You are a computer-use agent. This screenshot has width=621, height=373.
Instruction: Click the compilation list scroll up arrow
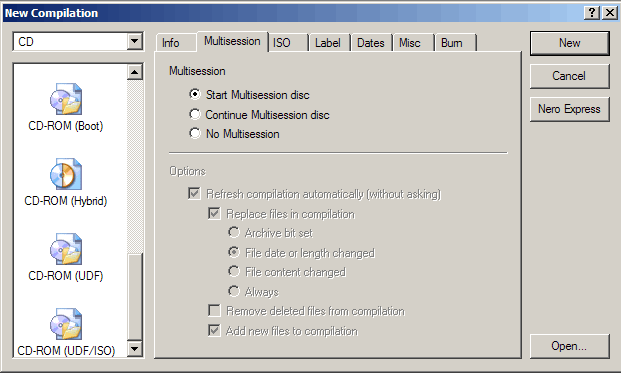pyautogui.click(x=135, y=72)
